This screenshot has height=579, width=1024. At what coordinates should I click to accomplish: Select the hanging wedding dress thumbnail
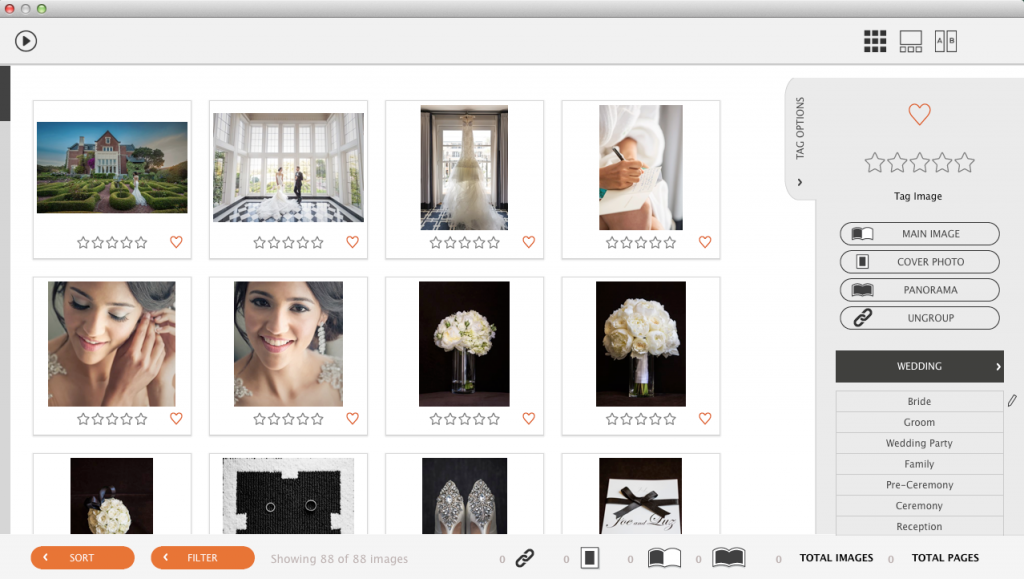[x=464, y=167]
